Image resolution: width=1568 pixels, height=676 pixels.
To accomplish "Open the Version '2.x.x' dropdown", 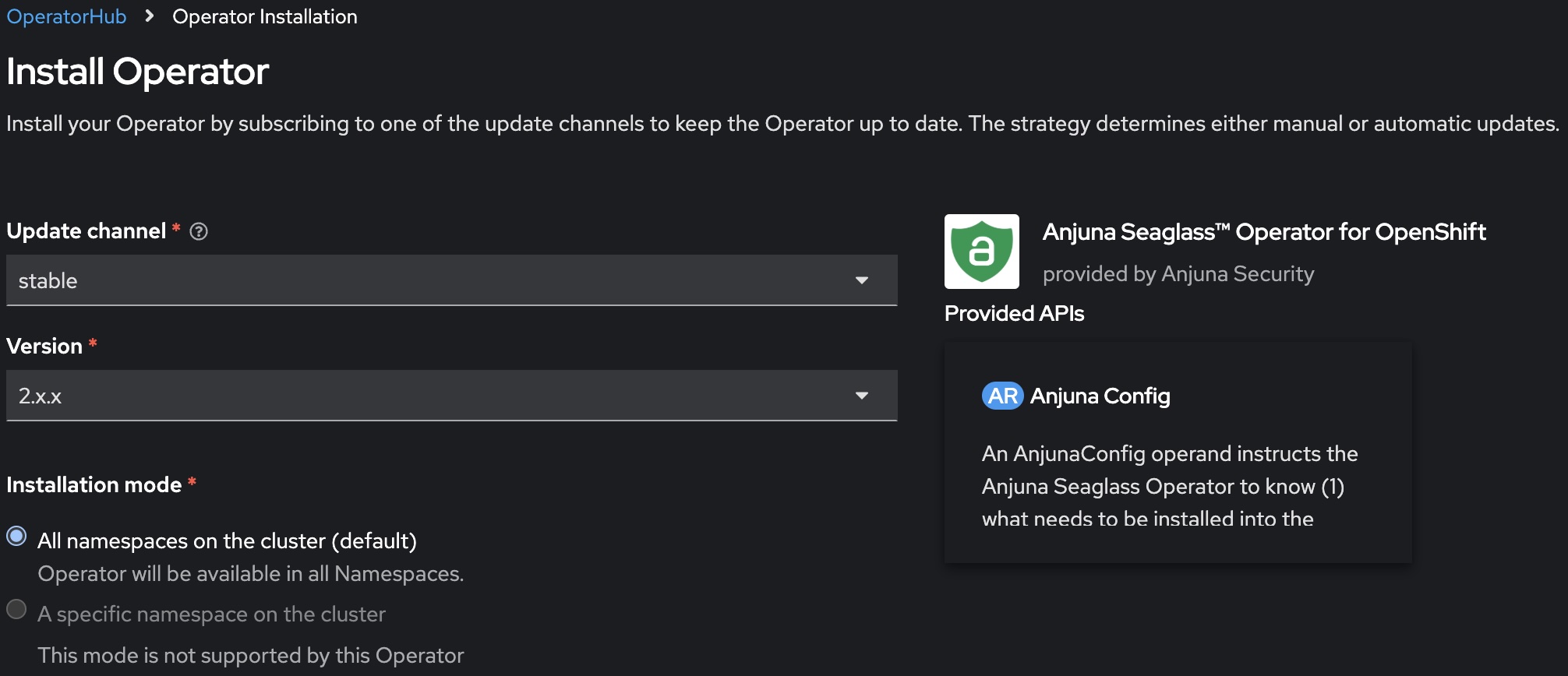I will [x=436, y=396].
